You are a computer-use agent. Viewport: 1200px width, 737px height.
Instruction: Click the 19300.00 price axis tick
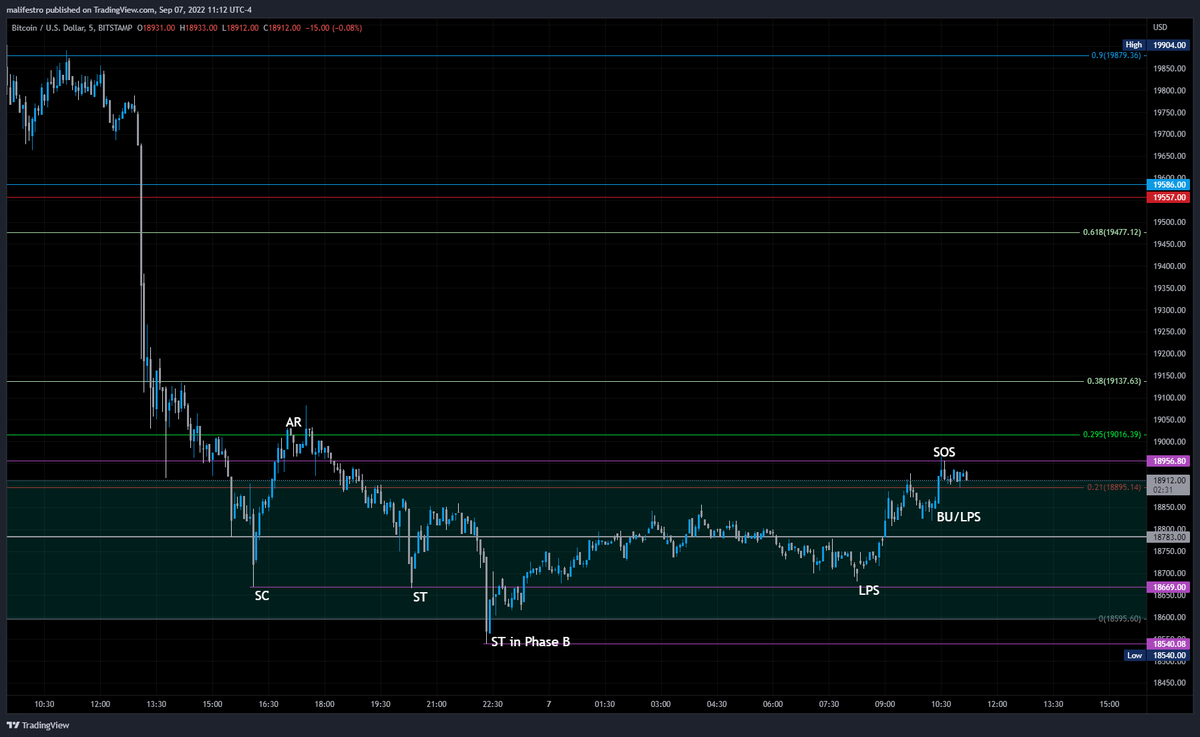pos(1169,310)
